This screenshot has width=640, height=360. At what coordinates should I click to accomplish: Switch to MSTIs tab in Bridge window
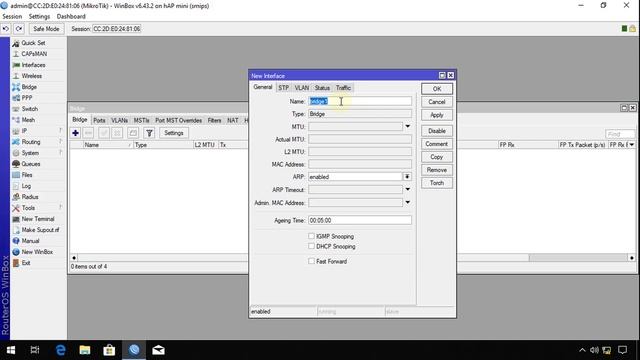[x=142, y=120]
